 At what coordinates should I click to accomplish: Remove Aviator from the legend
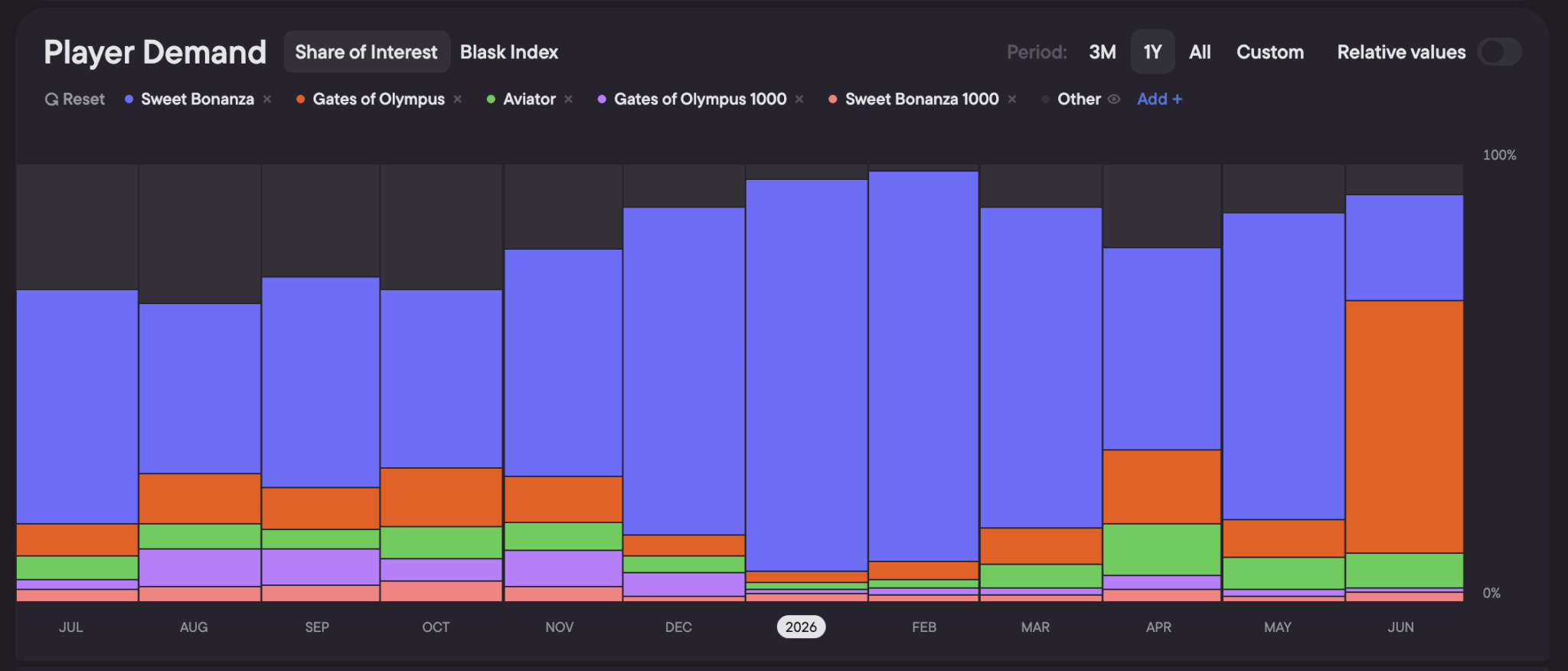pos(569,99)
